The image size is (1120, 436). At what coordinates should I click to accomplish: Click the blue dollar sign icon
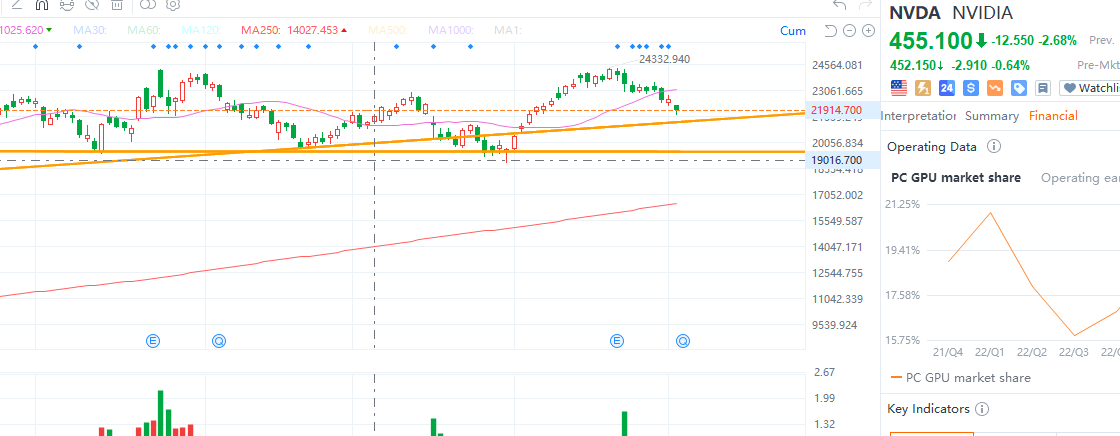pos(971,88)
